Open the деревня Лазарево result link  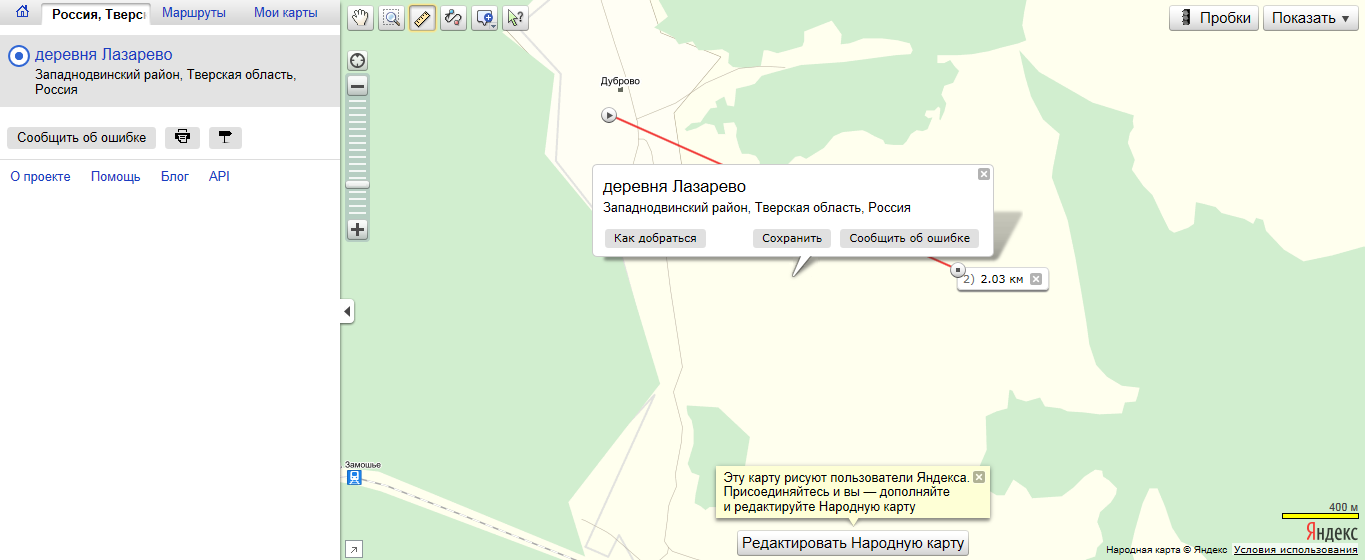(104, 55)
